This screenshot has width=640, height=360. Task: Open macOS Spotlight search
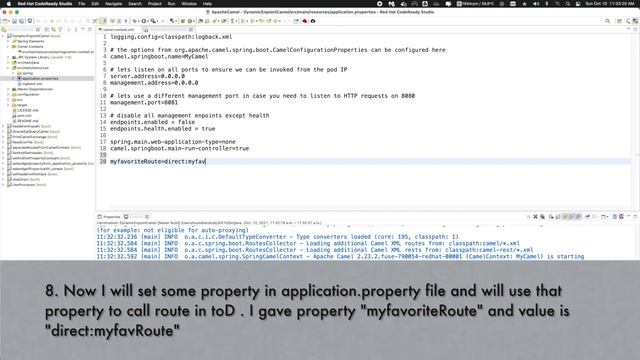point(568,4)
